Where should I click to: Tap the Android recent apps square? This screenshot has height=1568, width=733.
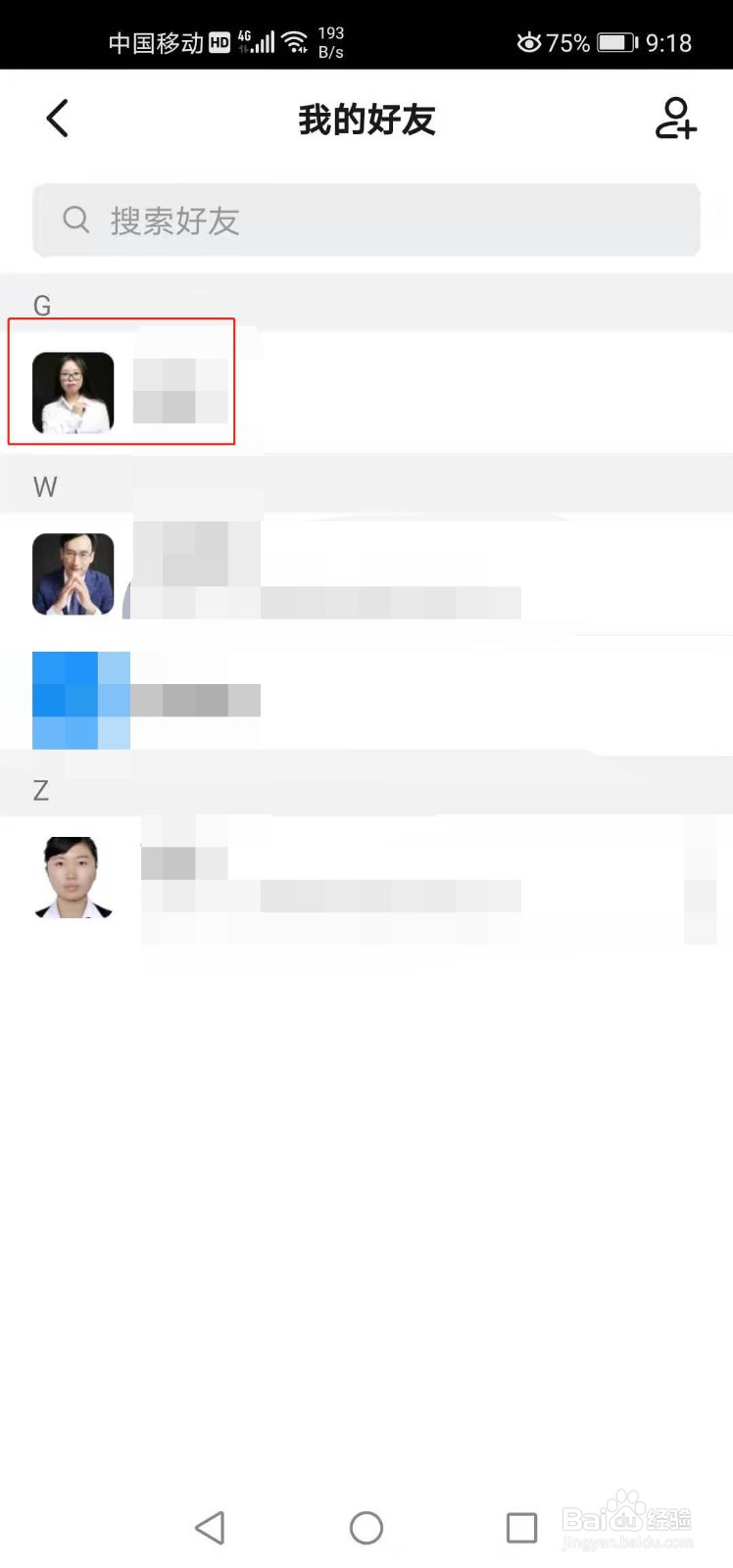click(x=521, y=1527)
